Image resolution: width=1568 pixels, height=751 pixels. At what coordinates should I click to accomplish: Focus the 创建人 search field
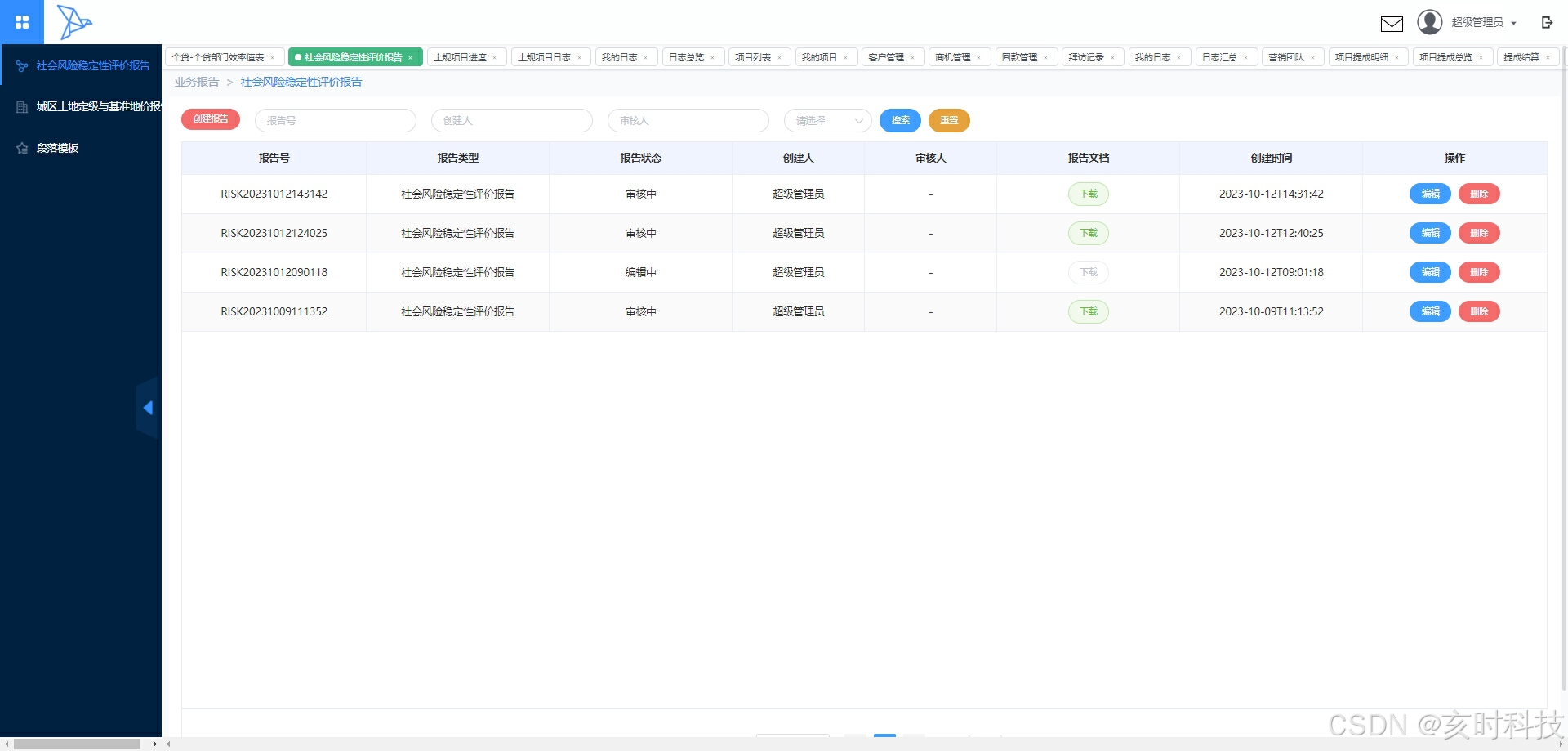click(512, 121)
